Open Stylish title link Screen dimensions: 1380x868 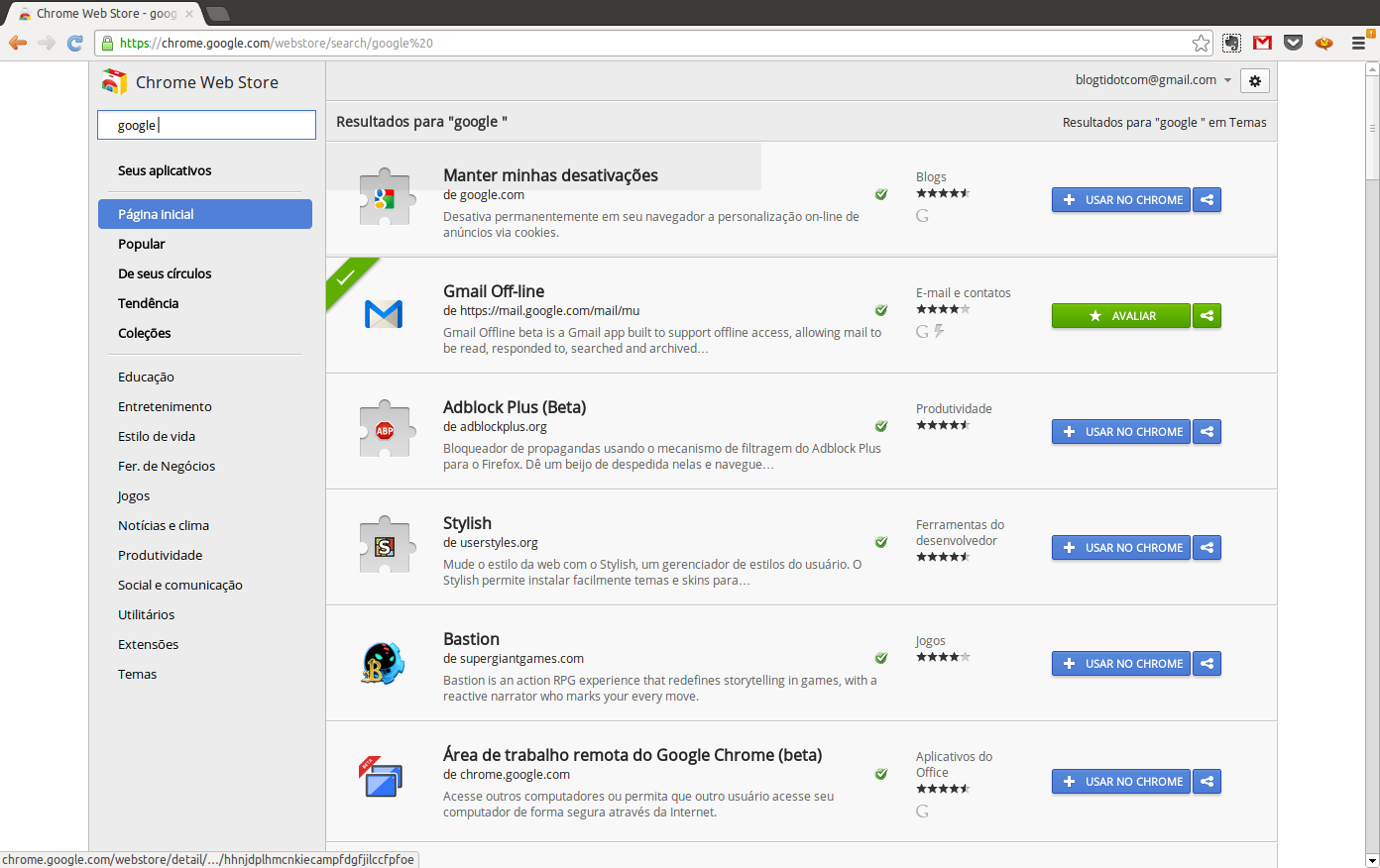467,523
